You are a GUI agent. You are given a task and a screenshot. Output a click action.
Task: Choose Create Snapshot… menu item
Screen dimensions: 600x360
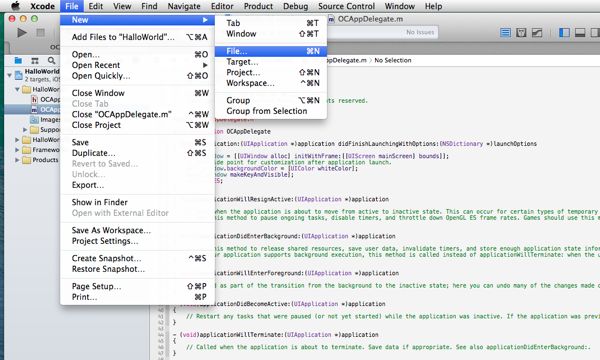click(137, 258)
